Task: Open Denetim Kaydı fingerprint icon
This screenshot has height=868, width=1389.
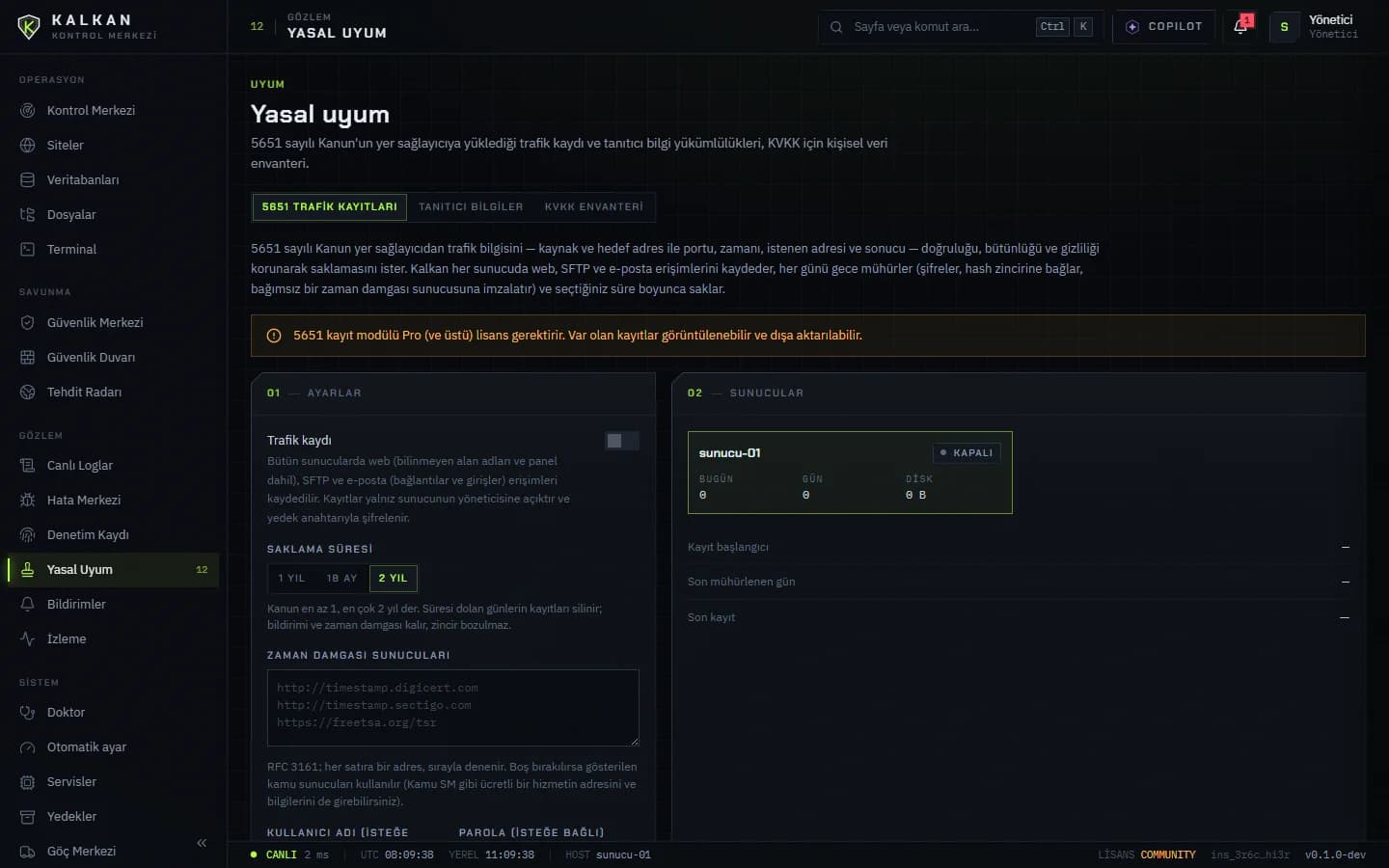Action: (x=27, y=534)
